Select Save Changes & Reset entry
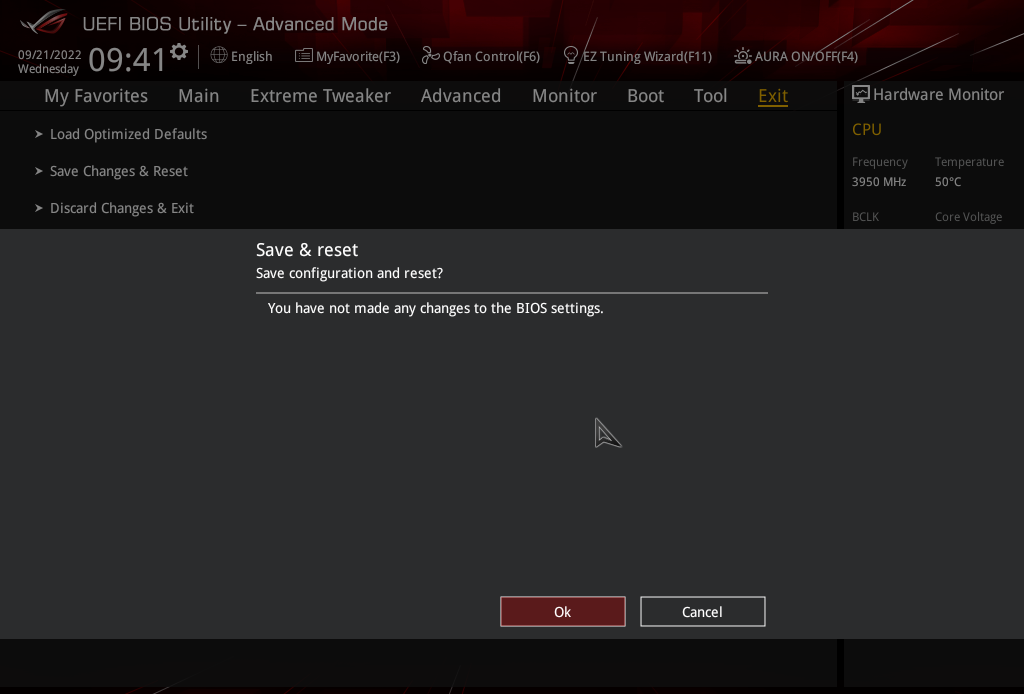Screen dimensions: 1024x694 118,171
